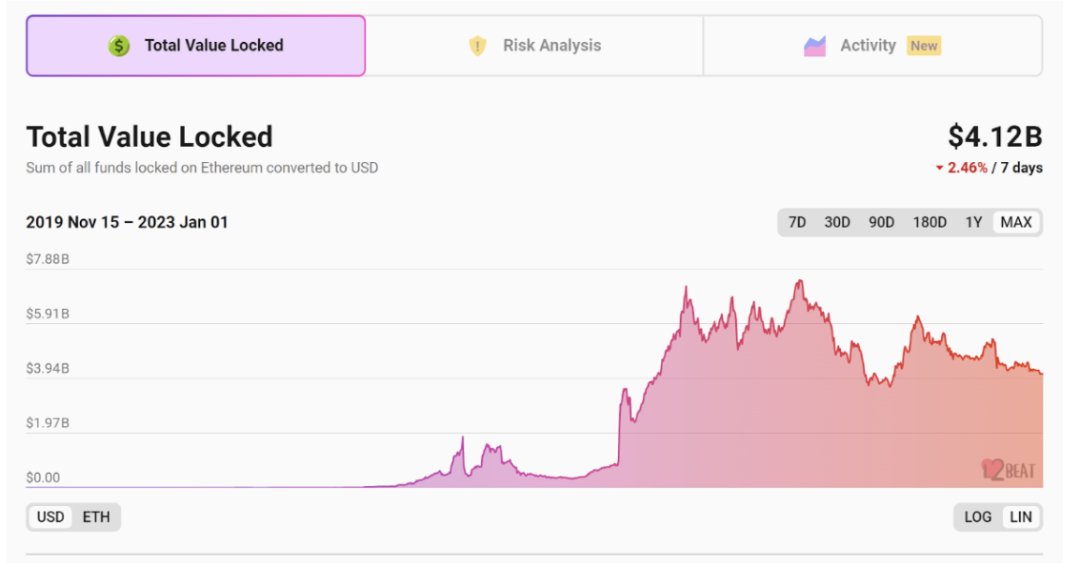Click the L2BEAT watermark logo
This screenshot has height=568, width=1080.
click(1007, 469)
